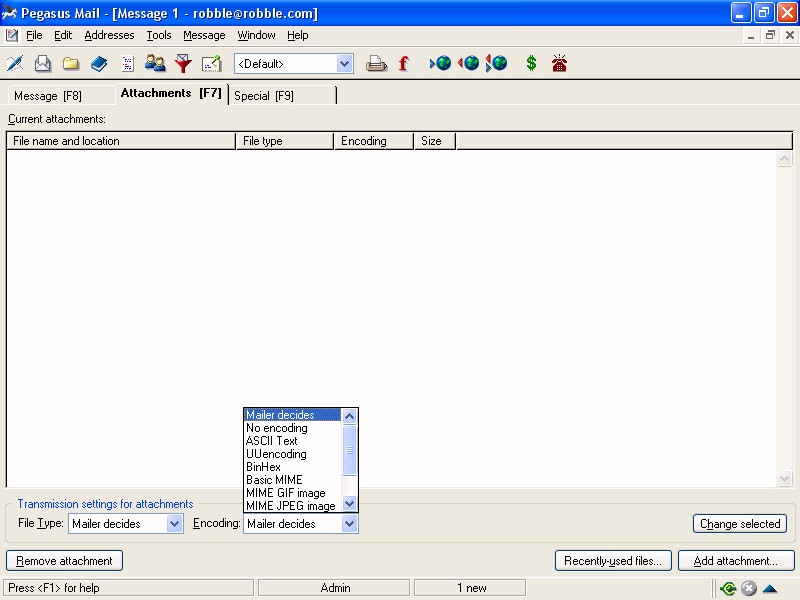Open the Window menu
The height and width of the screenshot is (600, 800).
[x=256, y=35]
